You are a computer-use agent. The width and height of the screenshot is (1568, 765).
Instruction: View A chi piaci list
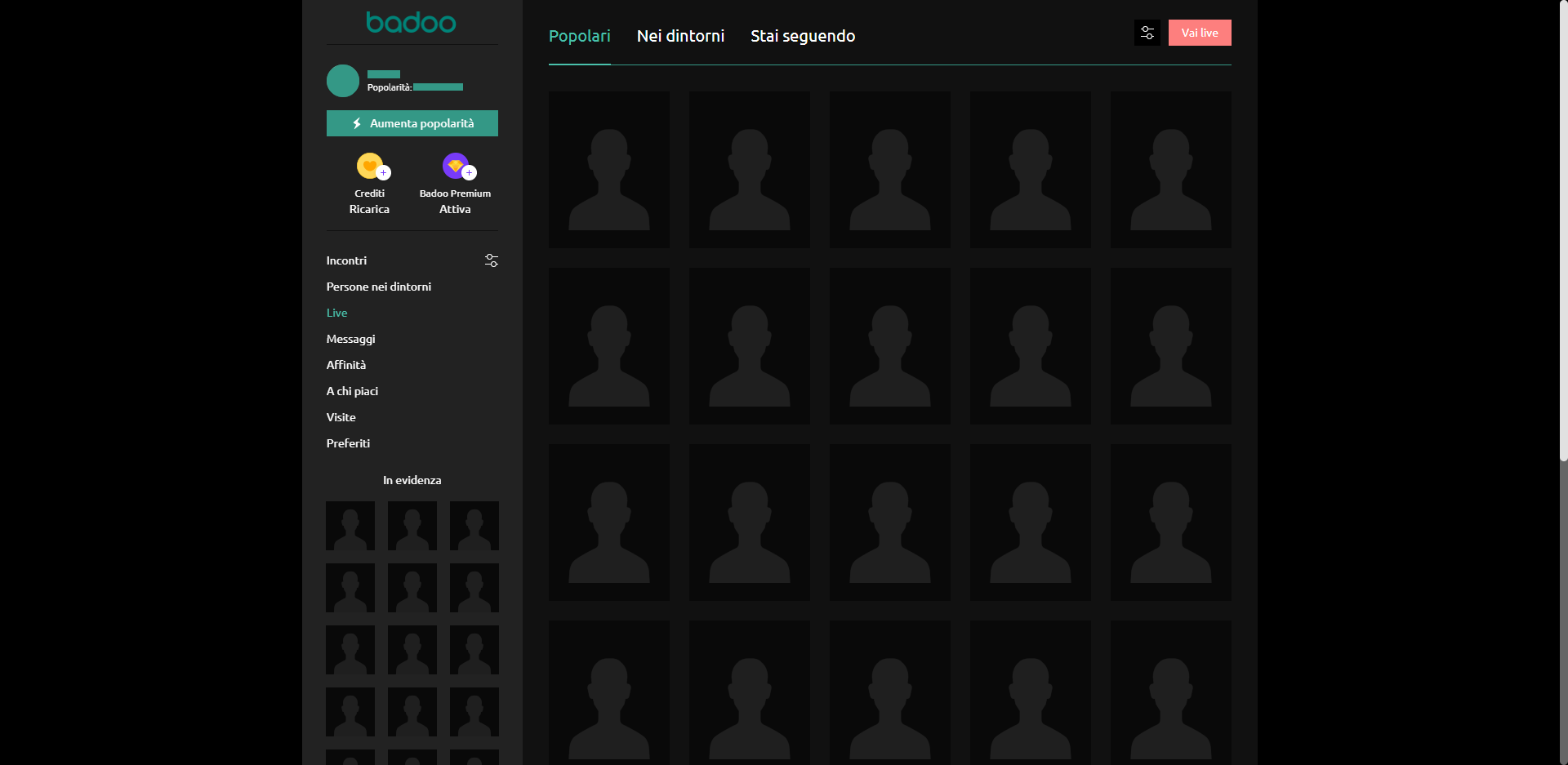pos(352,391)
